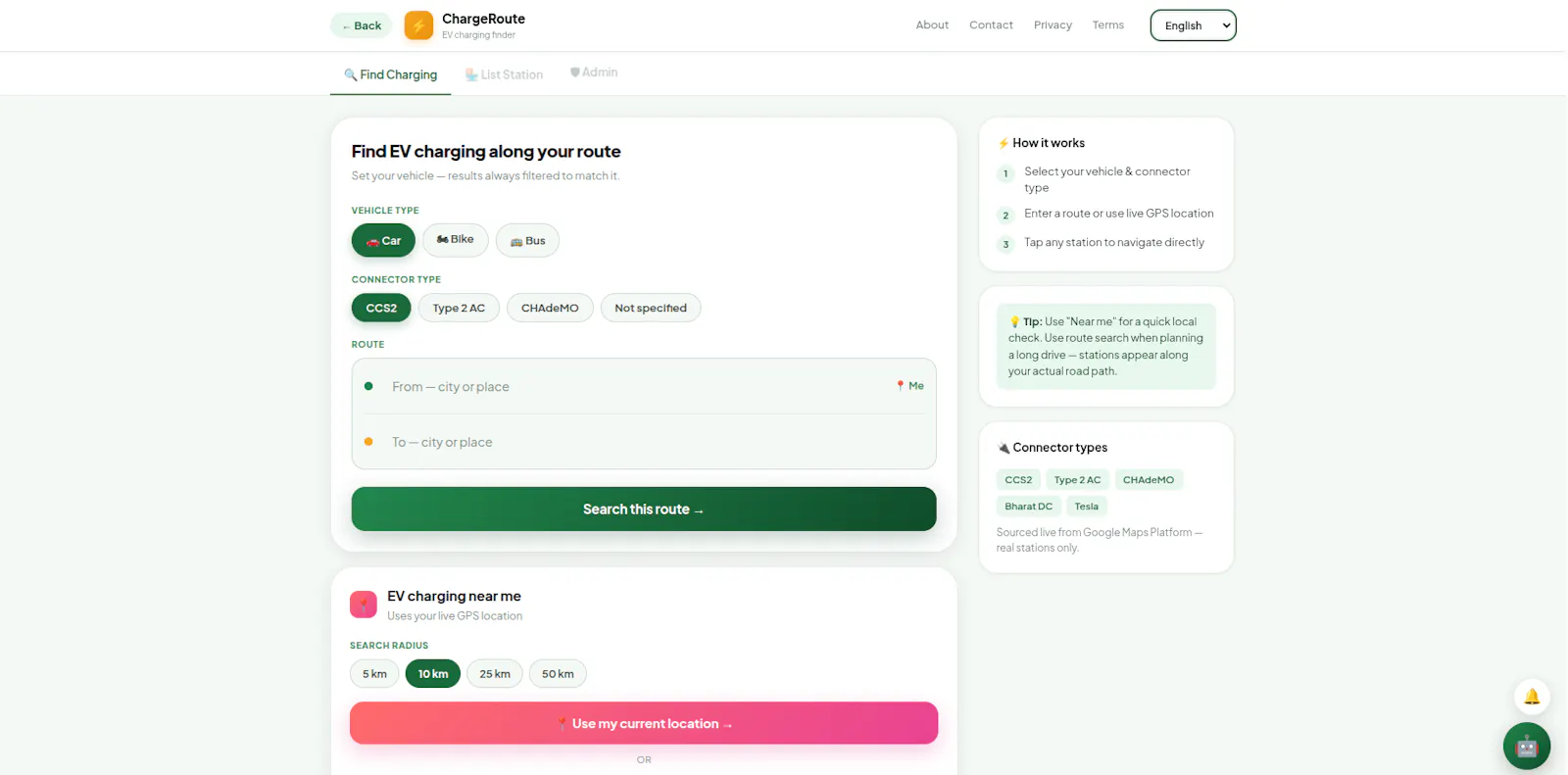Click the CHAdeMO tag in Connector types panel
1568x775 pixels.
pos(1149,480)
